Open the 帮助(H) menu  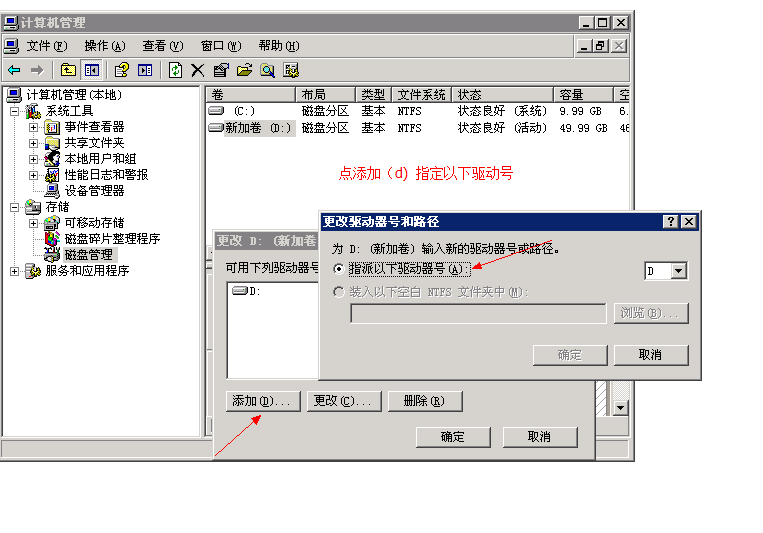279,46
